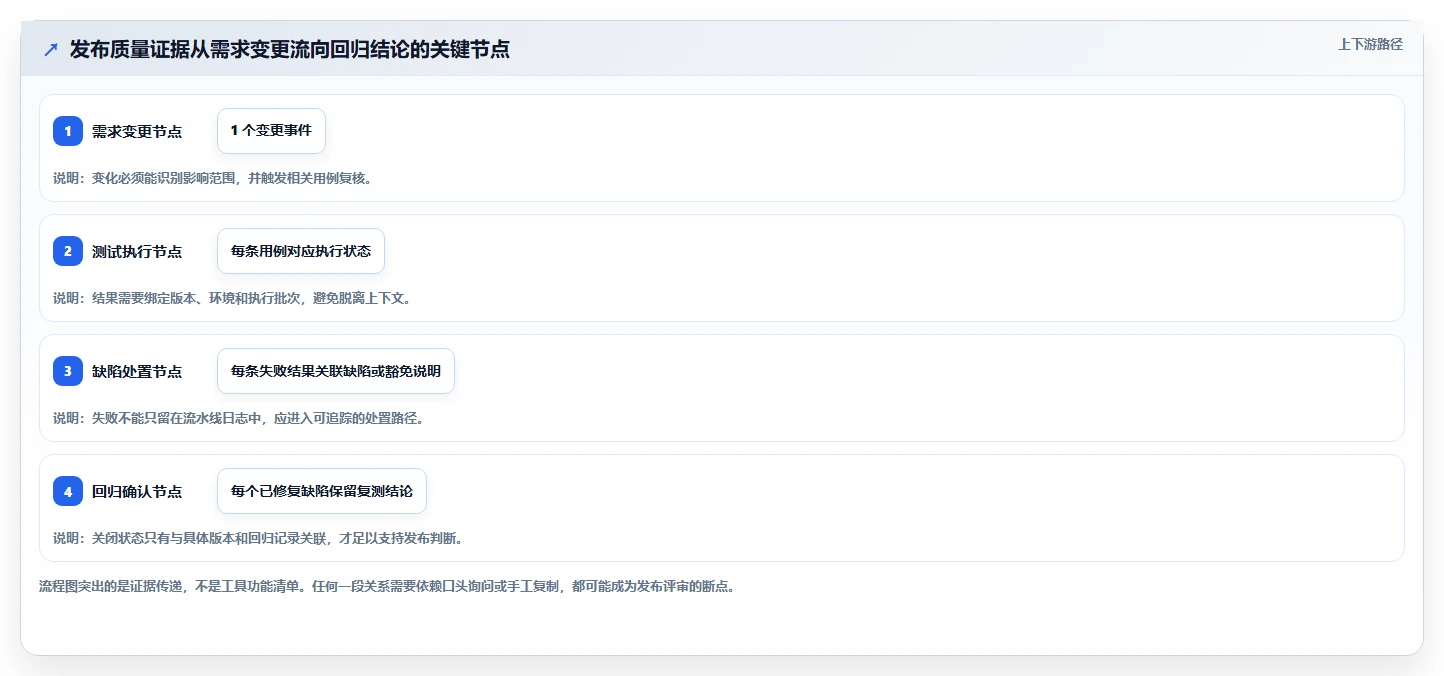
Task: Click the '测试执行节点' heading
Action: click(137, 251)
